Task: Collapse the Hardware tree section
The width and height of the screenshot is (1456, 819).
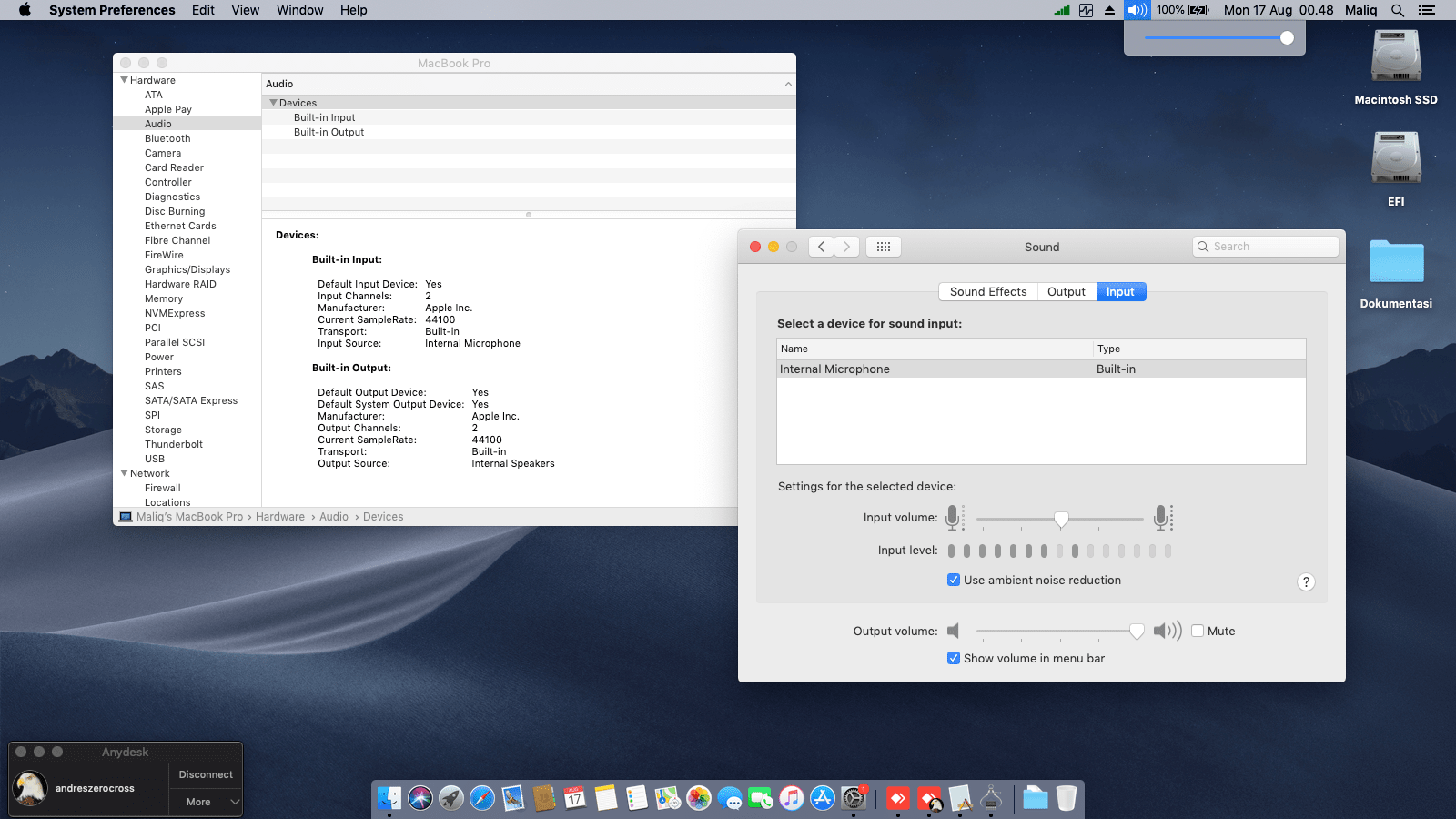Action: coord(125,80)
